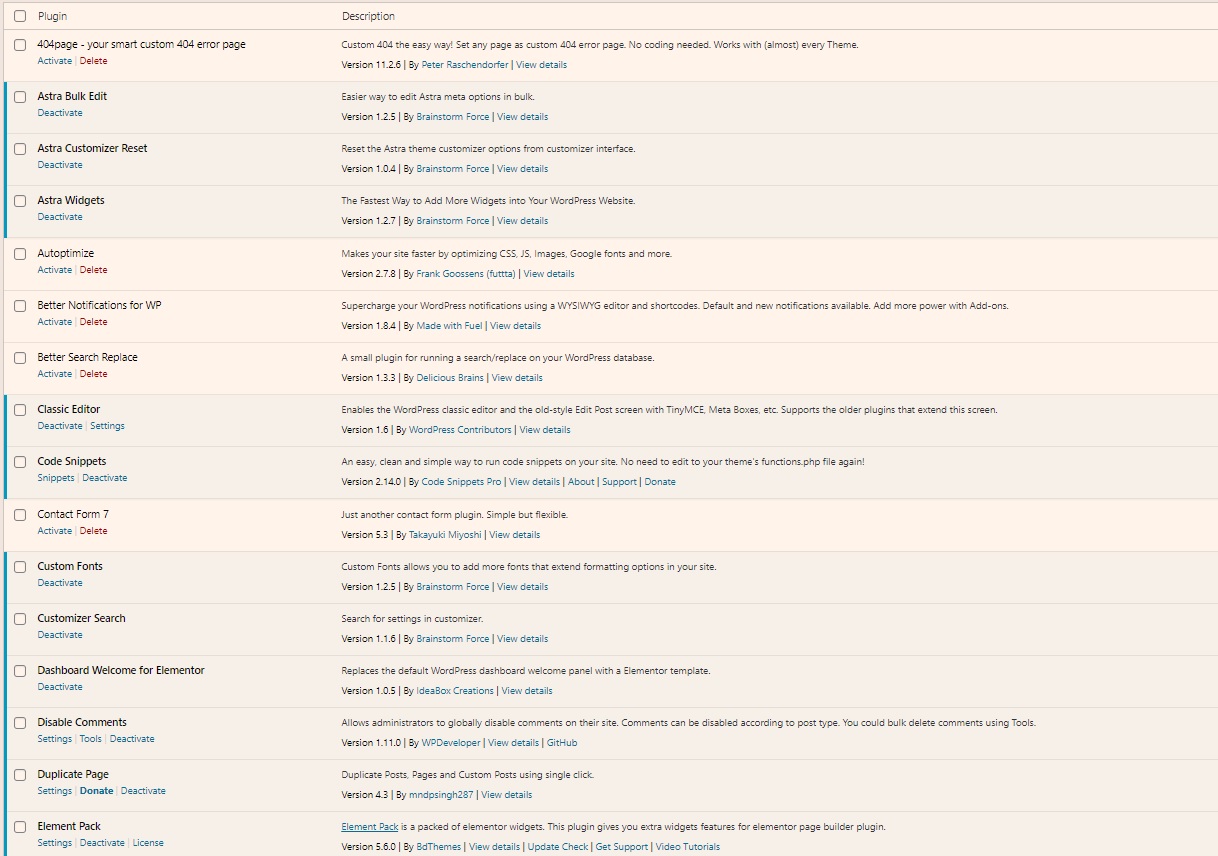
Task: Open Delicious Brains author link
Action: (450, 378)
